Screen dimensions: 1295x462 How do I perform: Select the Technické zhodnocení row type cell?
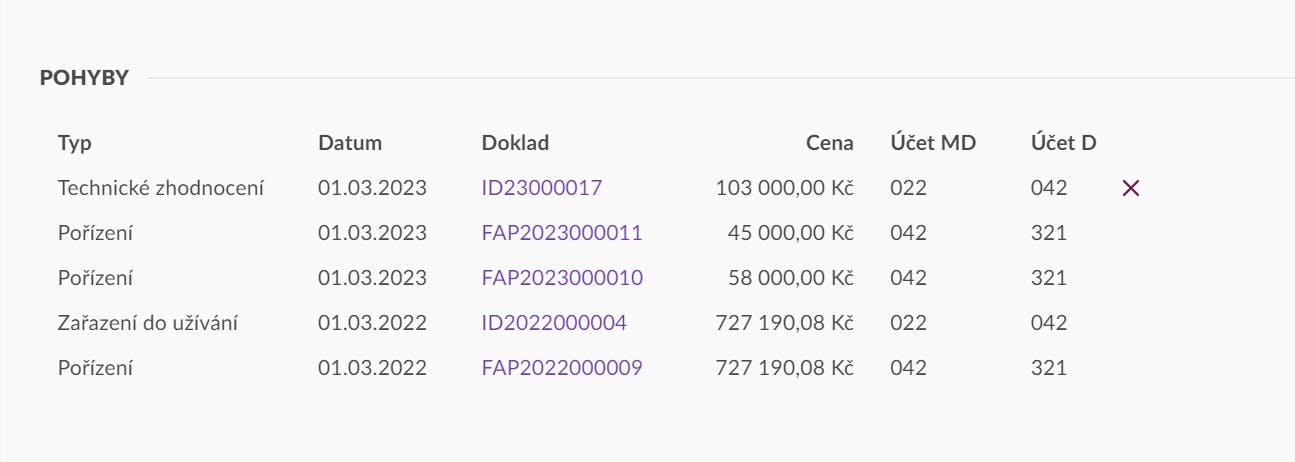[161, 188]
